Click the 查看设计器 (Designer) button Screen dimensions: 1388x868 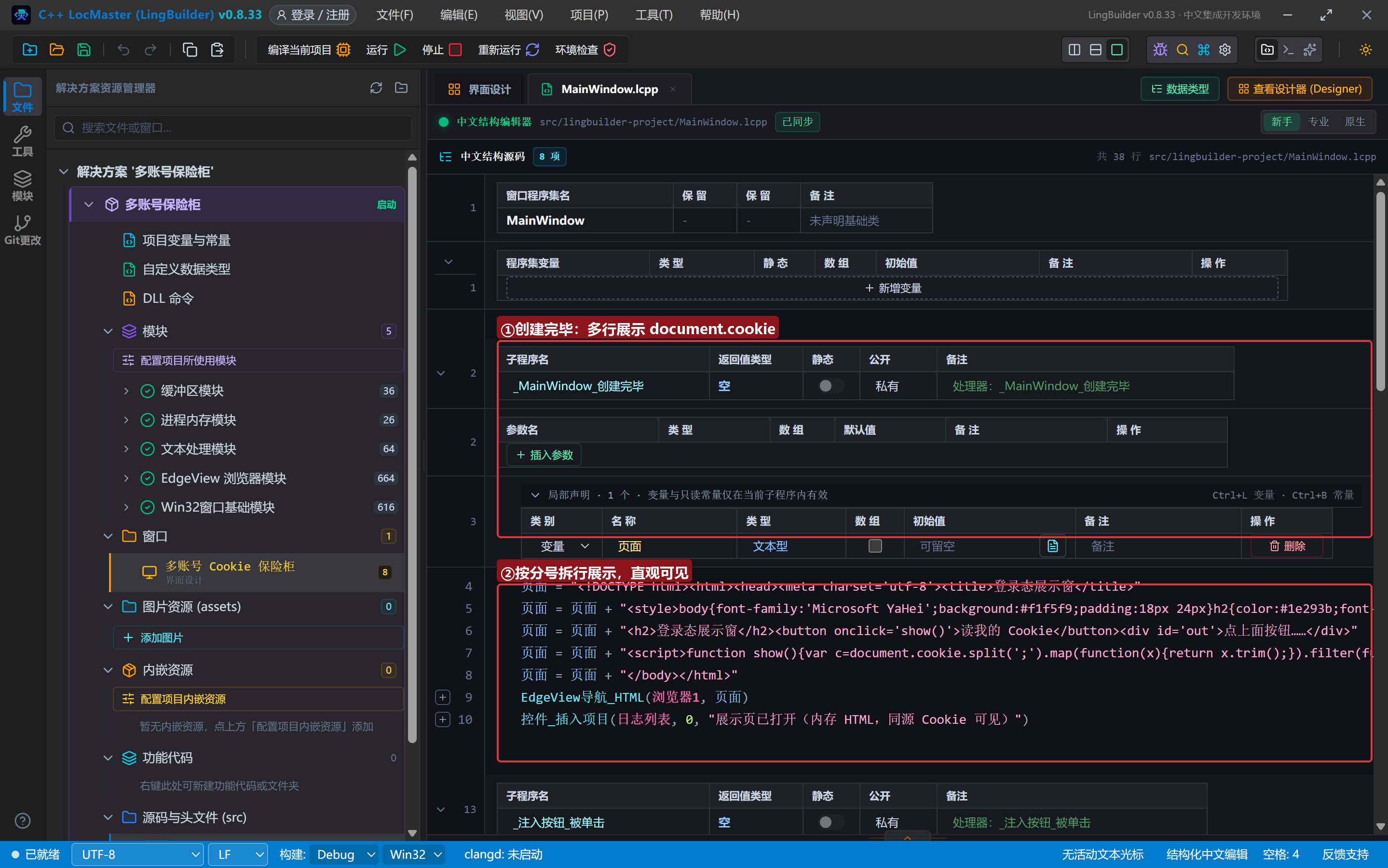click(1300, 89)
